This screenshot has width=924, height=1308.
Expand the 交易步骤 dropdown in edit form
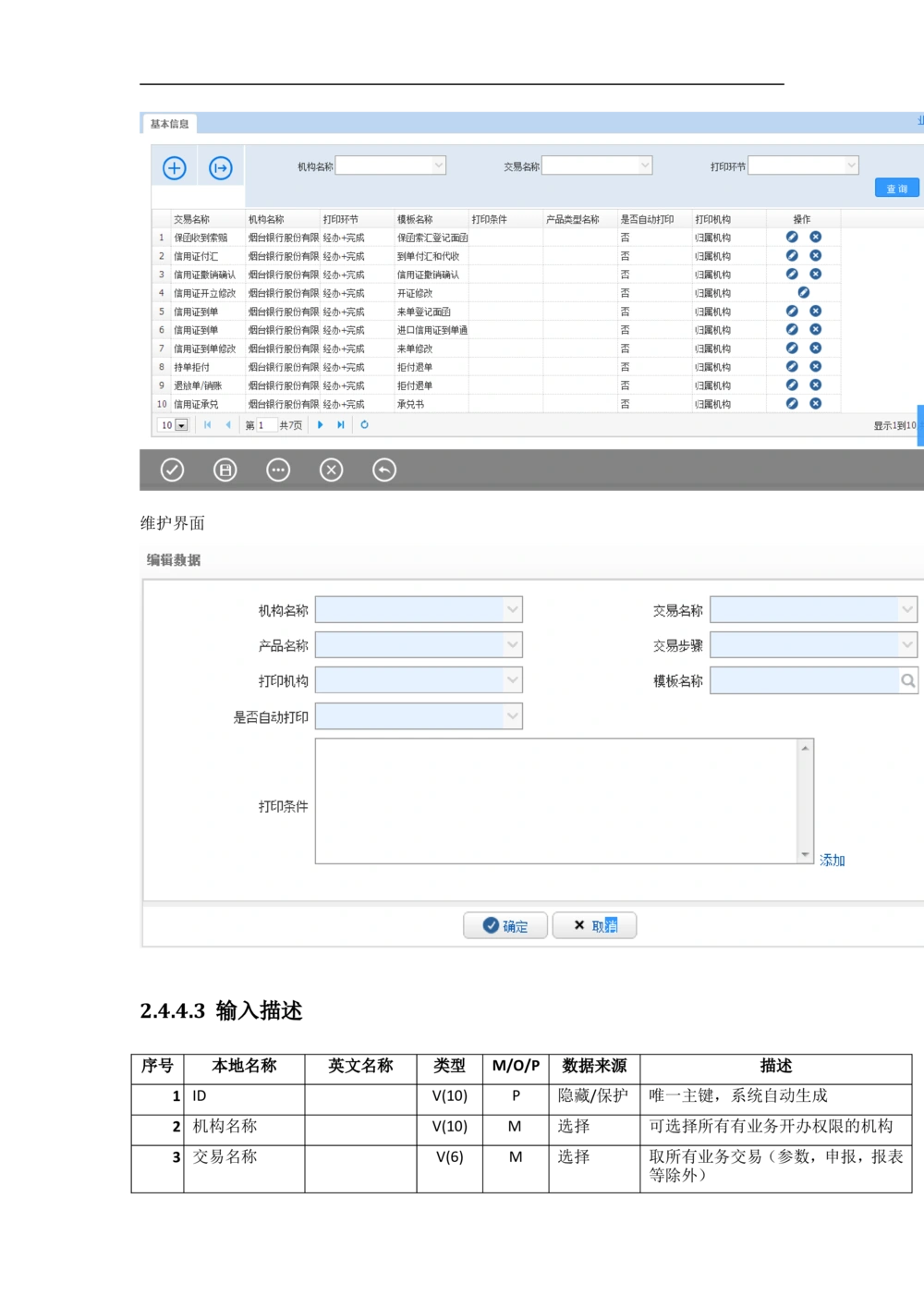pos(907,645)
